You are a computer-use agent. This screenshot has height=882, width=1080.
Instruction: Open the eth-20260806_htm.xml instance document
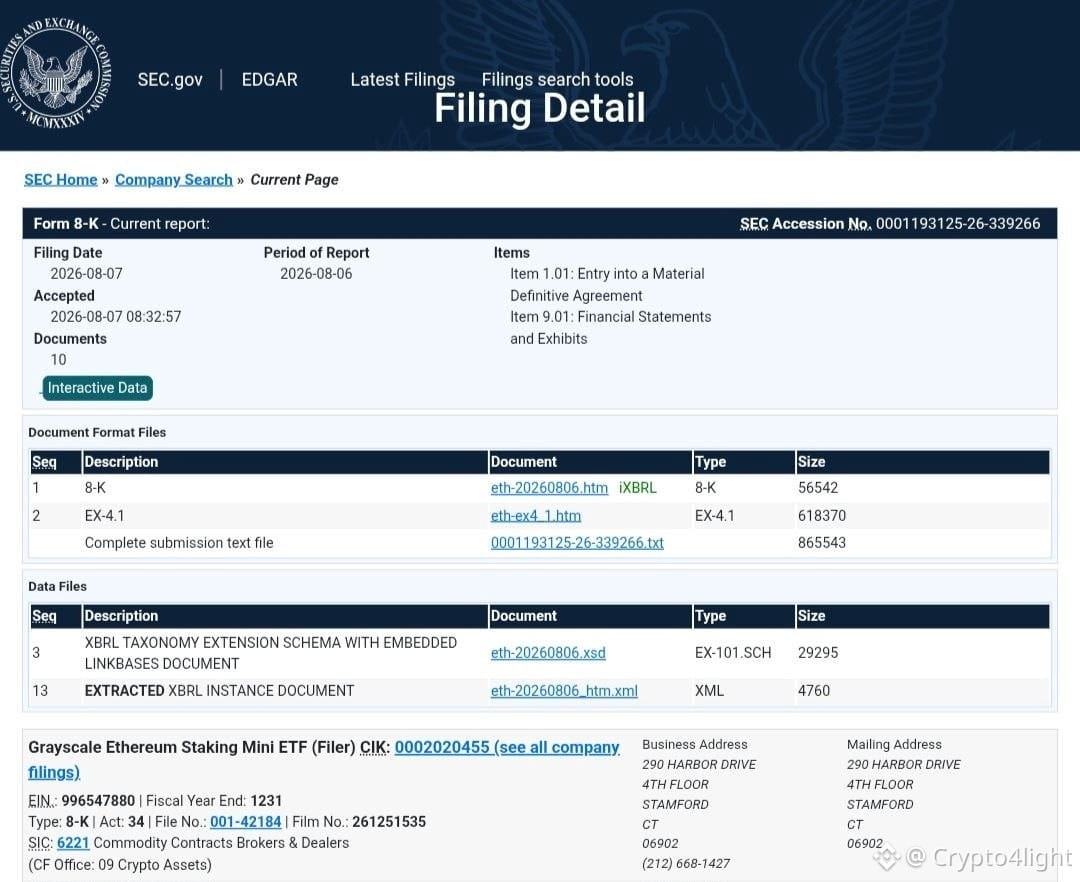[563, 691]
